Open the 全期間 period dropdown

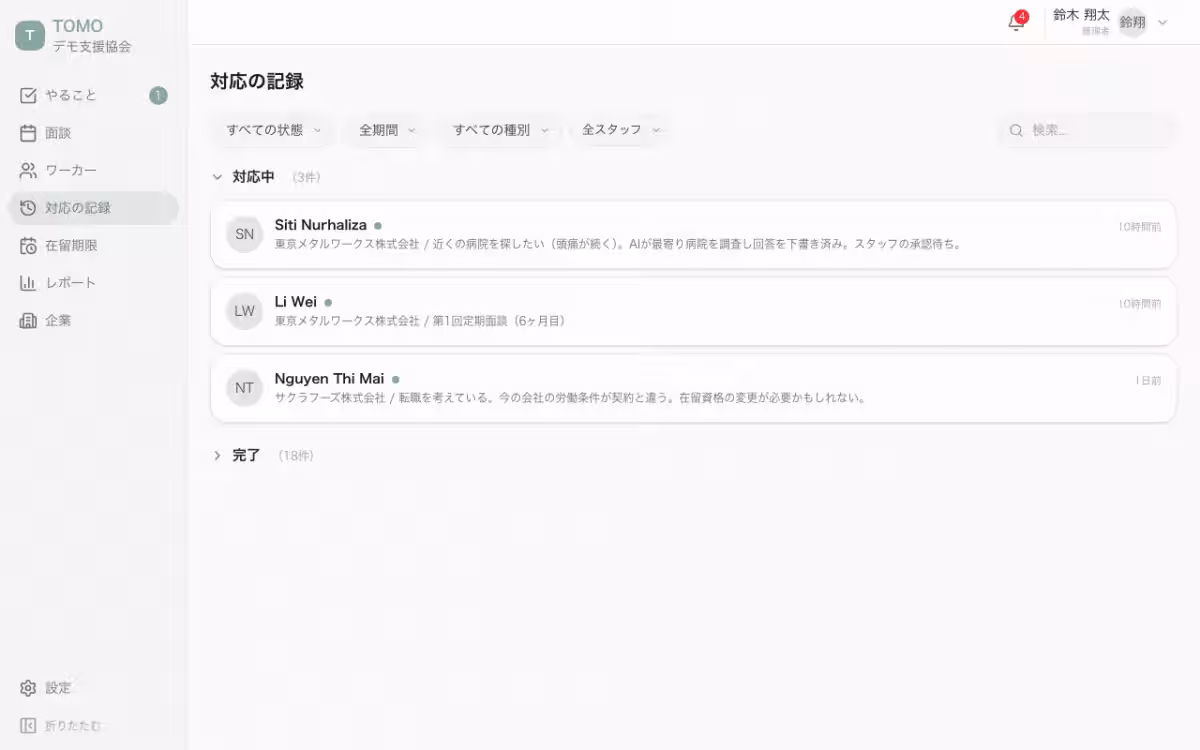click(x=384, y=130)
